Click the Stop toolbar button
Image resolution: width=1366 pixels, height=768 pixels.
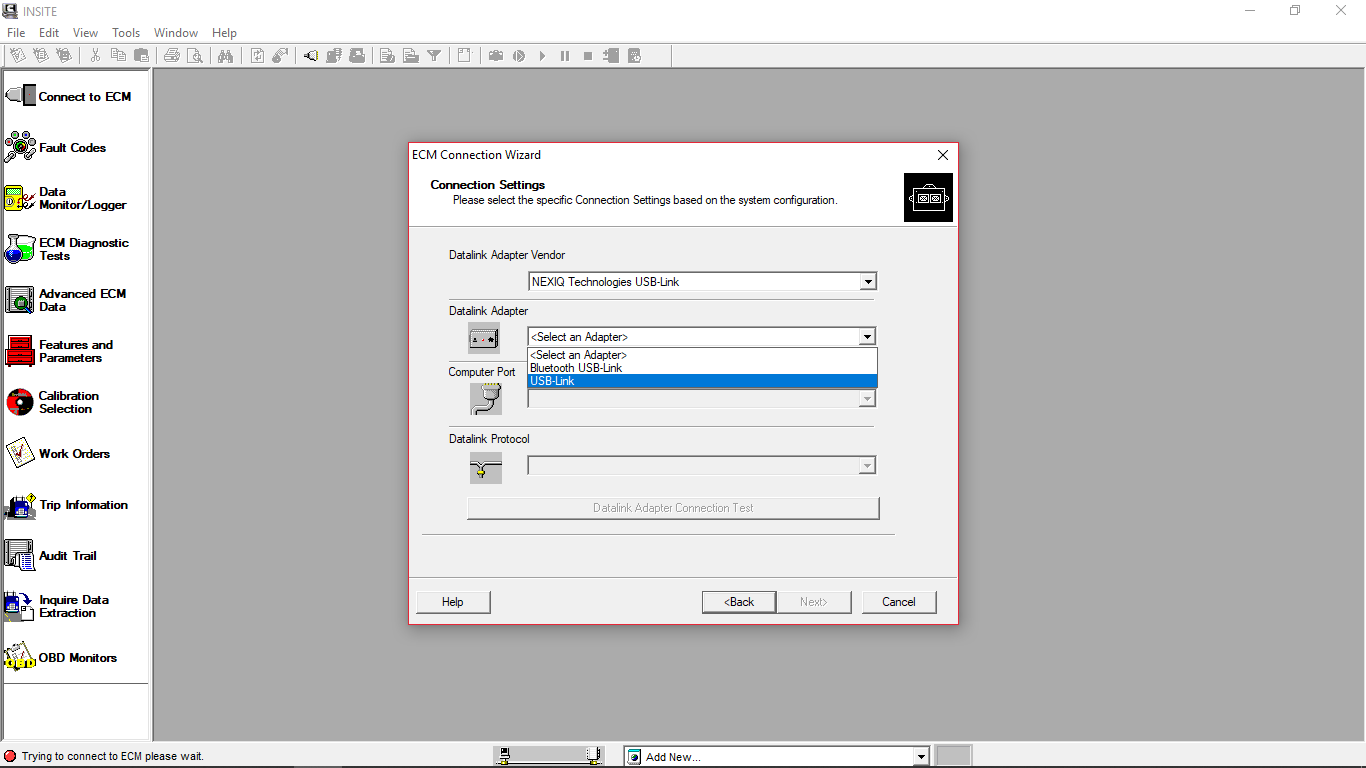(588, 56)
